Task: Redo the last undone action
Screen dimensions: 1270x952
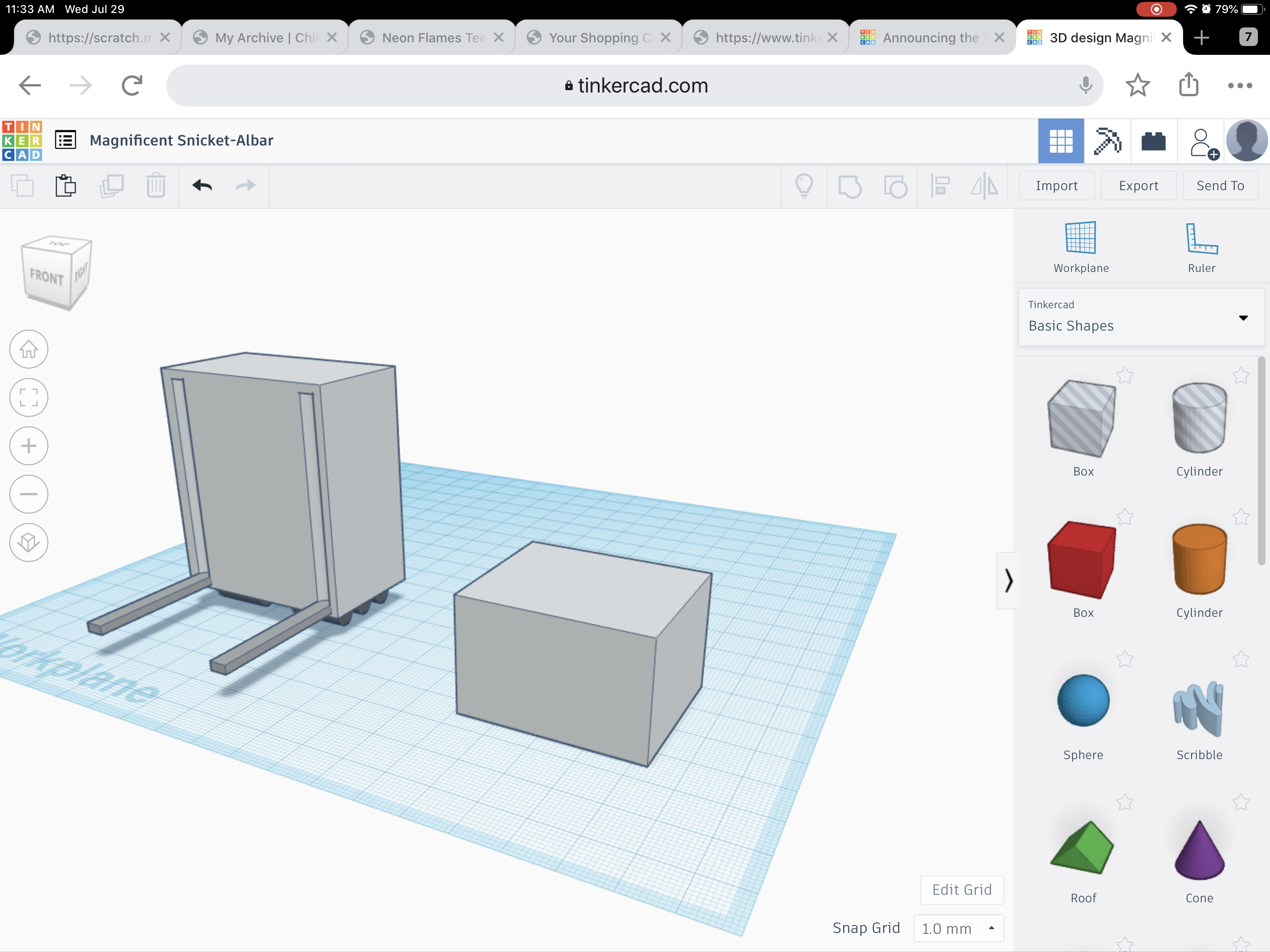Action: [x=246, y=185]
